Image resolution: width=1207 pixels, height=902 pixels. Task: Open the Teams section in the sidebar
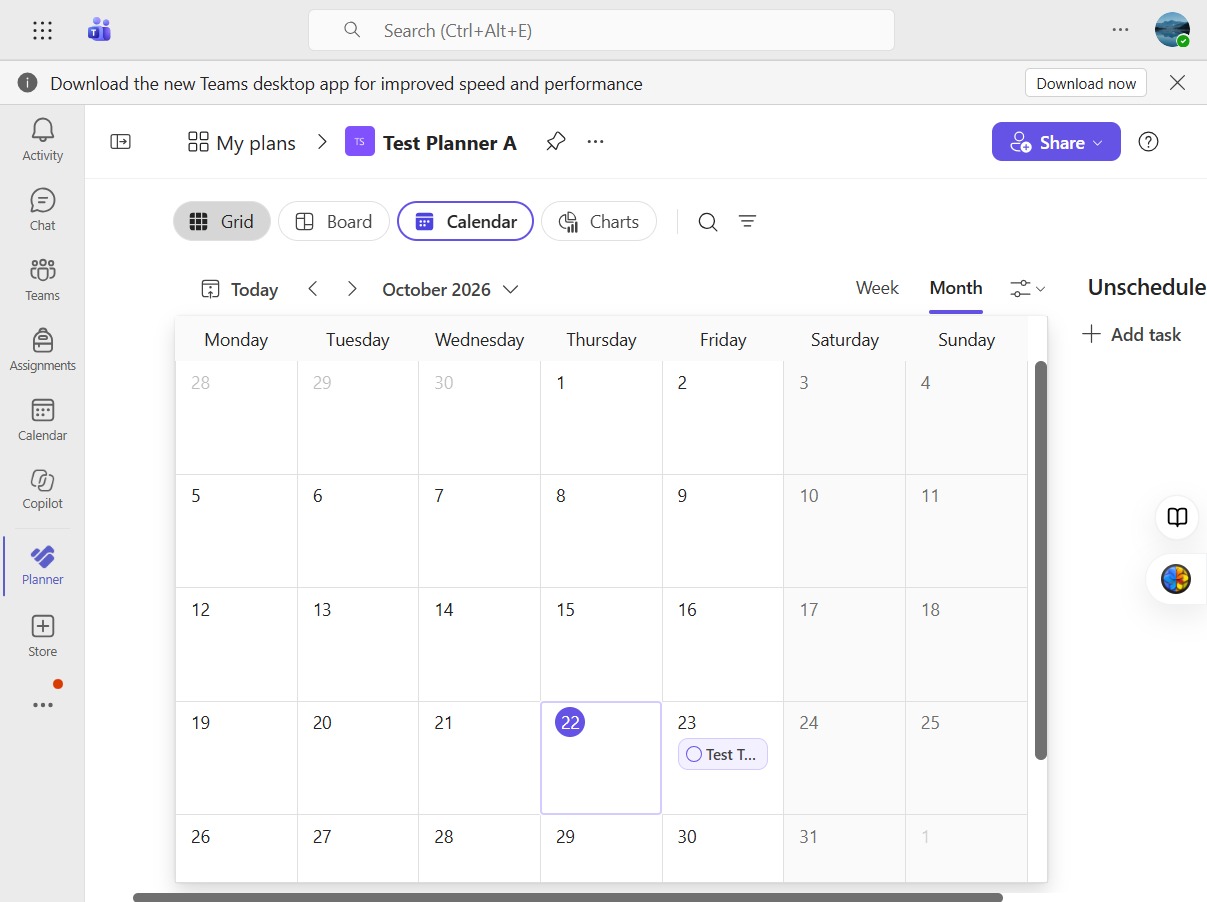pos(42,279)
